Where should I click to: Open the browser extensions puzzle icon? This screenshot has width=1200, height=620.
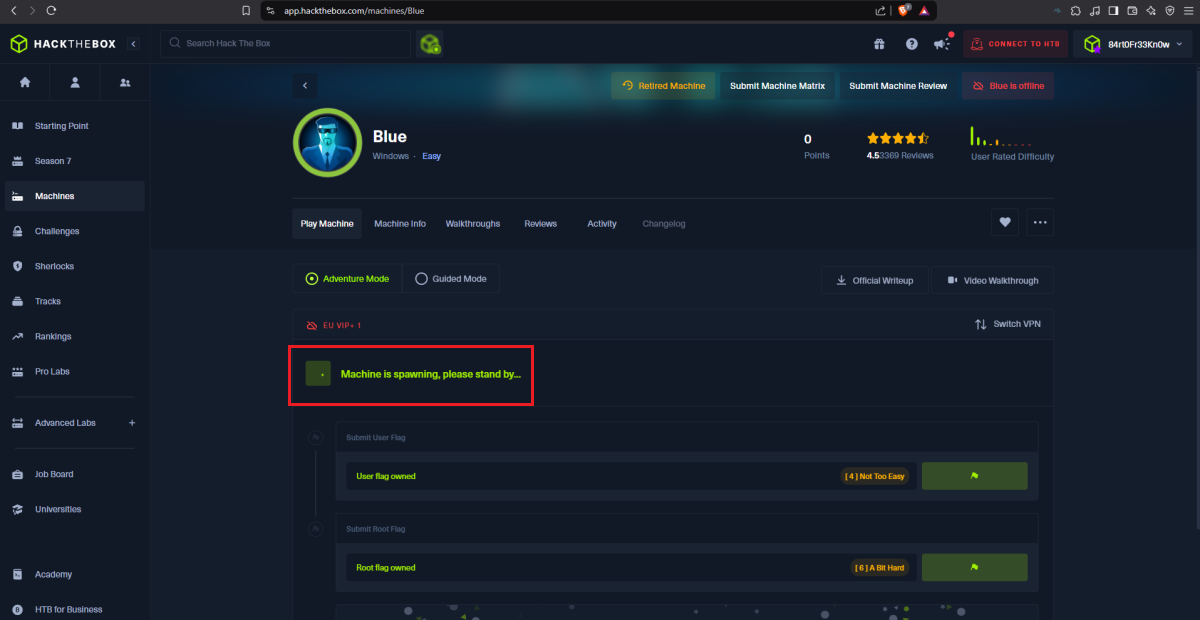click(x=1075, y=11)
